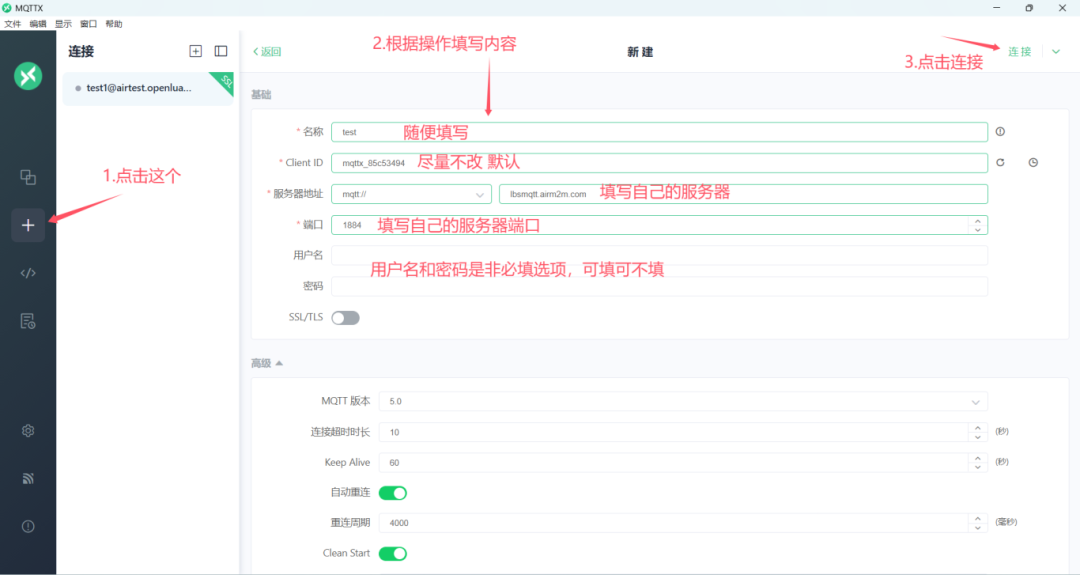The image size is (1080, 575).
Task: Decrease Keep Alive with down arrow
Action: (977, 467)
